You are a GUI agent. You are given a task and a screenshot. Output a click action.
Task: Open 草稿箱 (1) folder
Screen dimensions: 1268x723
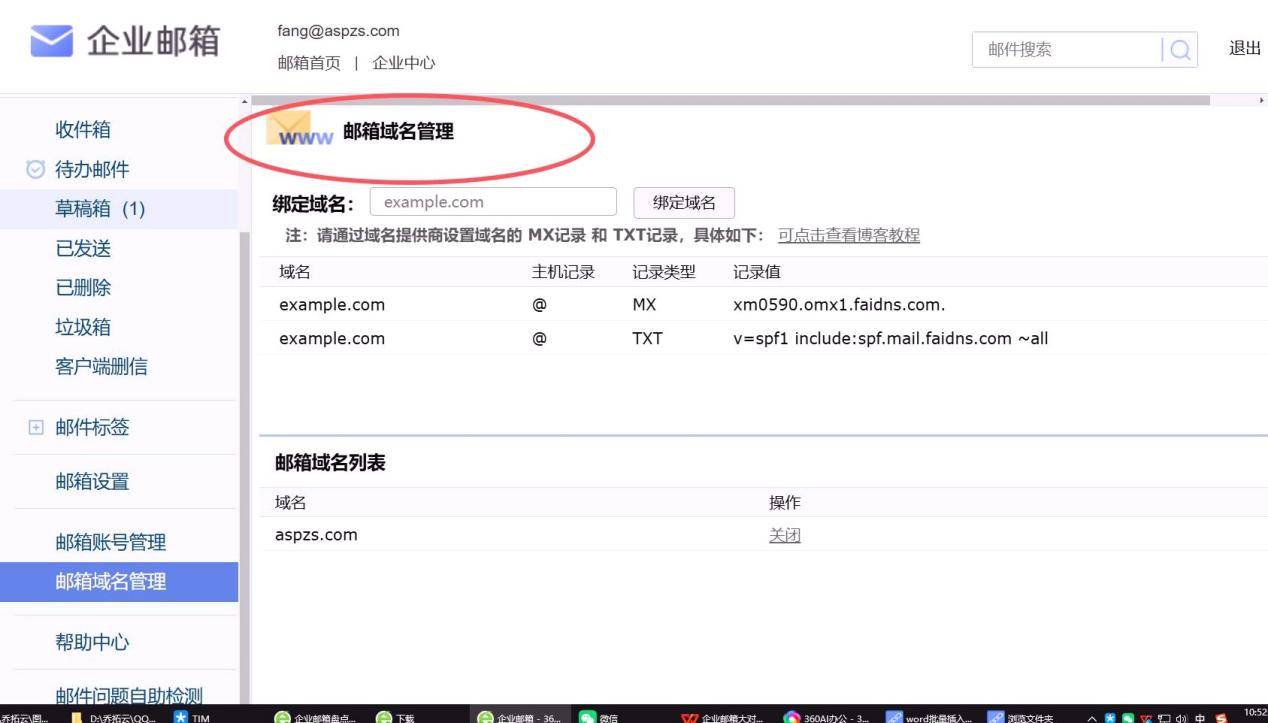coord(100,209)
